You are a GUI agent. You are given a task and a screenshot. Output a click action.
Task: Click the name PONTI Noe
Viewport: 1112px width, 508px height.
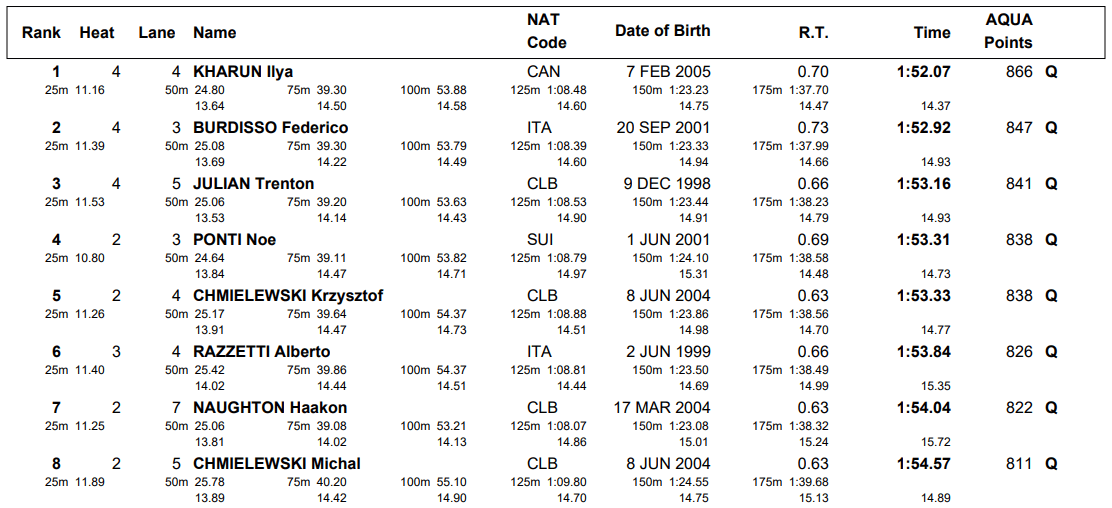234,240
